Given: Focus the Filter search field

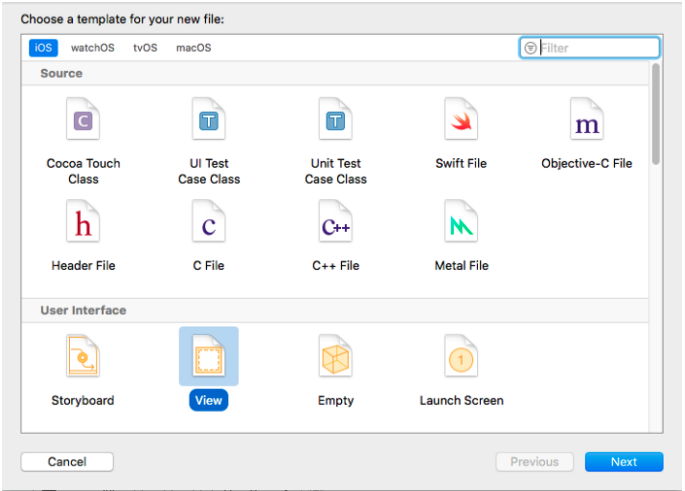Looking at the screenshot, I should point(597,48).
